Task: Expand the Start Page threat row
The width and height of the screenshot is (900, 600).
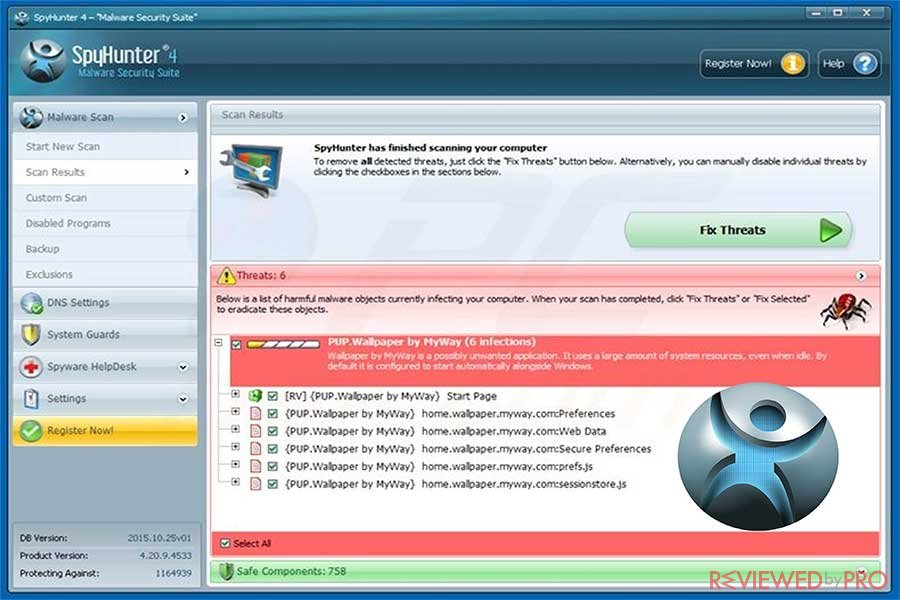Action: click(235, 394)
